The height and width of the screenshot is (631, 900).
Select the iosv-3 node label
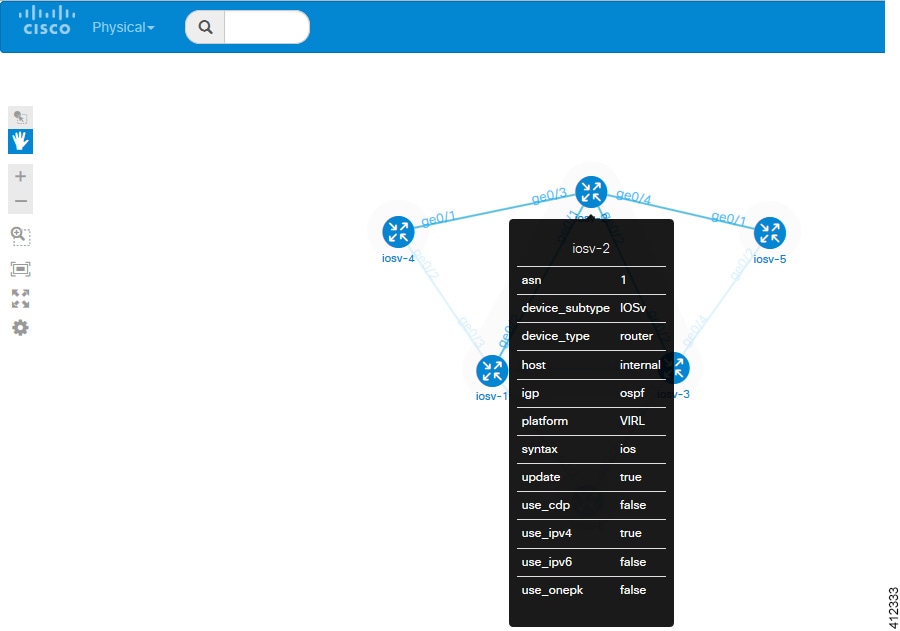click(x=676, y=394)
